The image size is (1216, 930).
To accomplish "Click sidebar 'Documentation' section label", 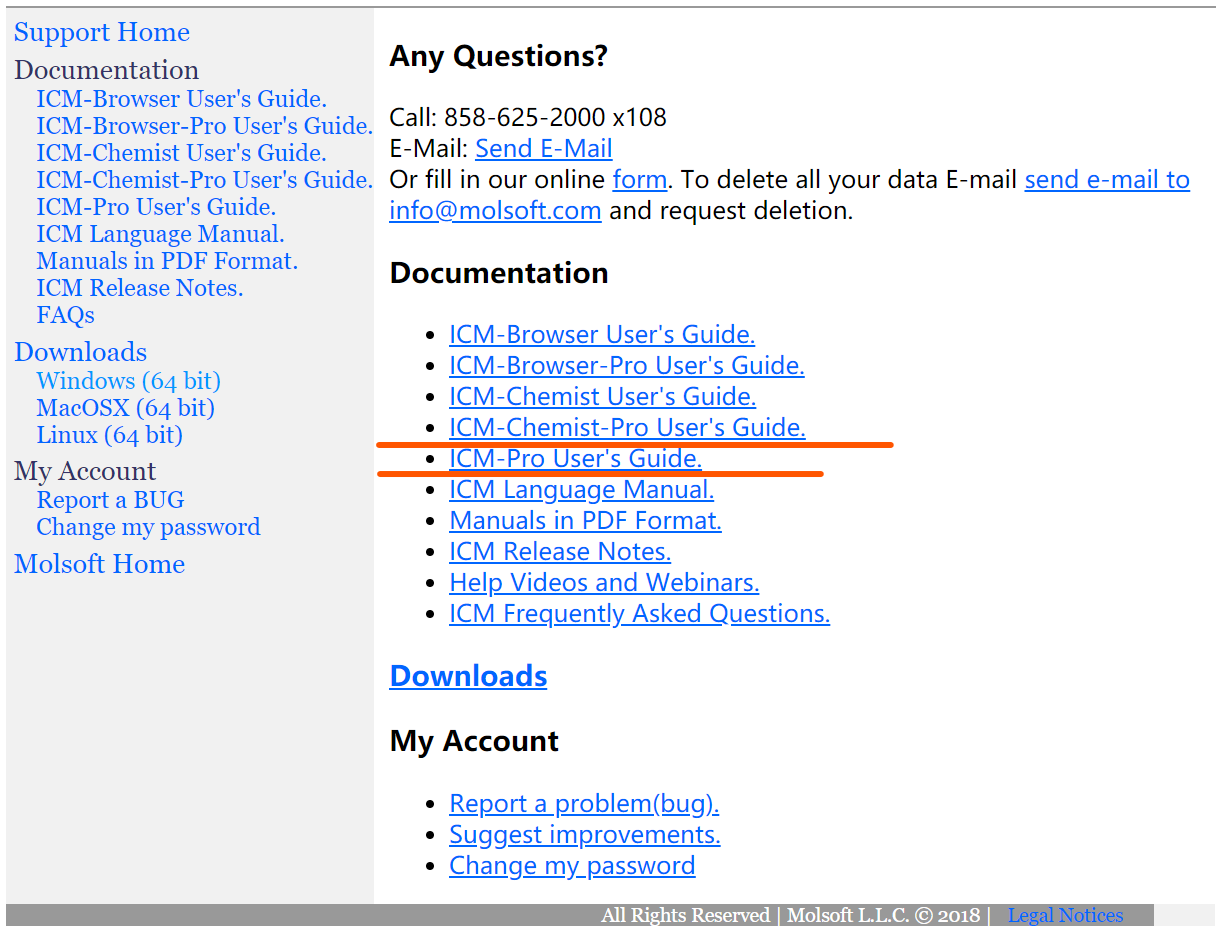I will (106, 70).
